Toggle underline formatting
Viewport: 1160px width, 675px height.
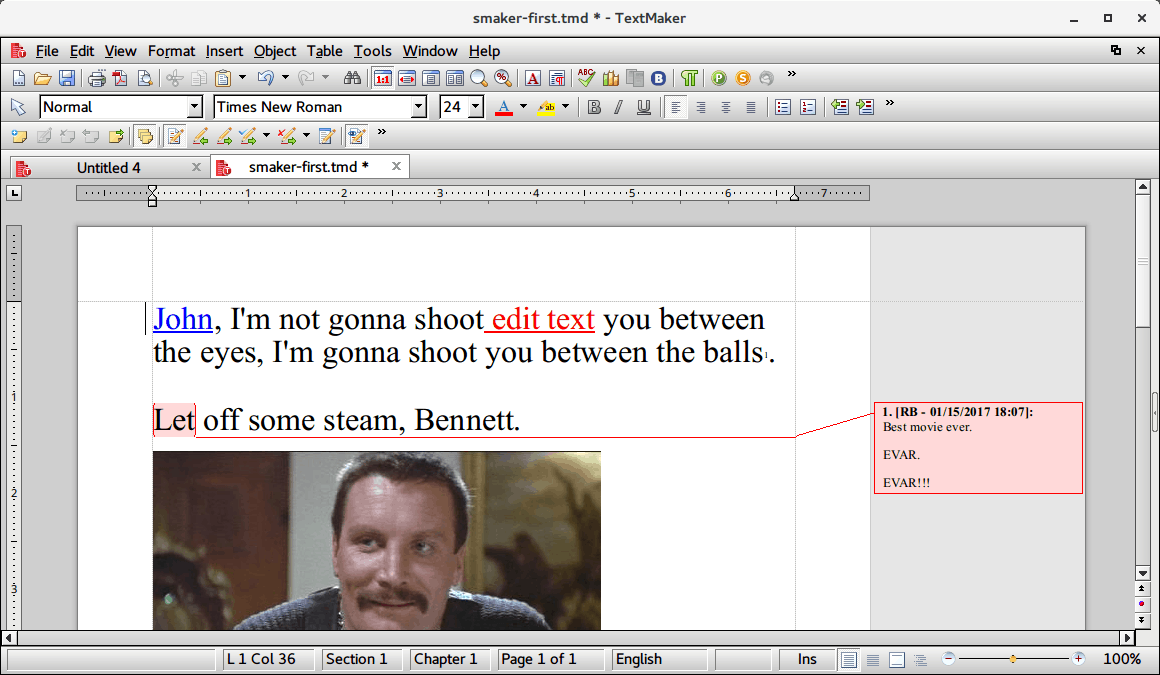(x=644, y=107)
